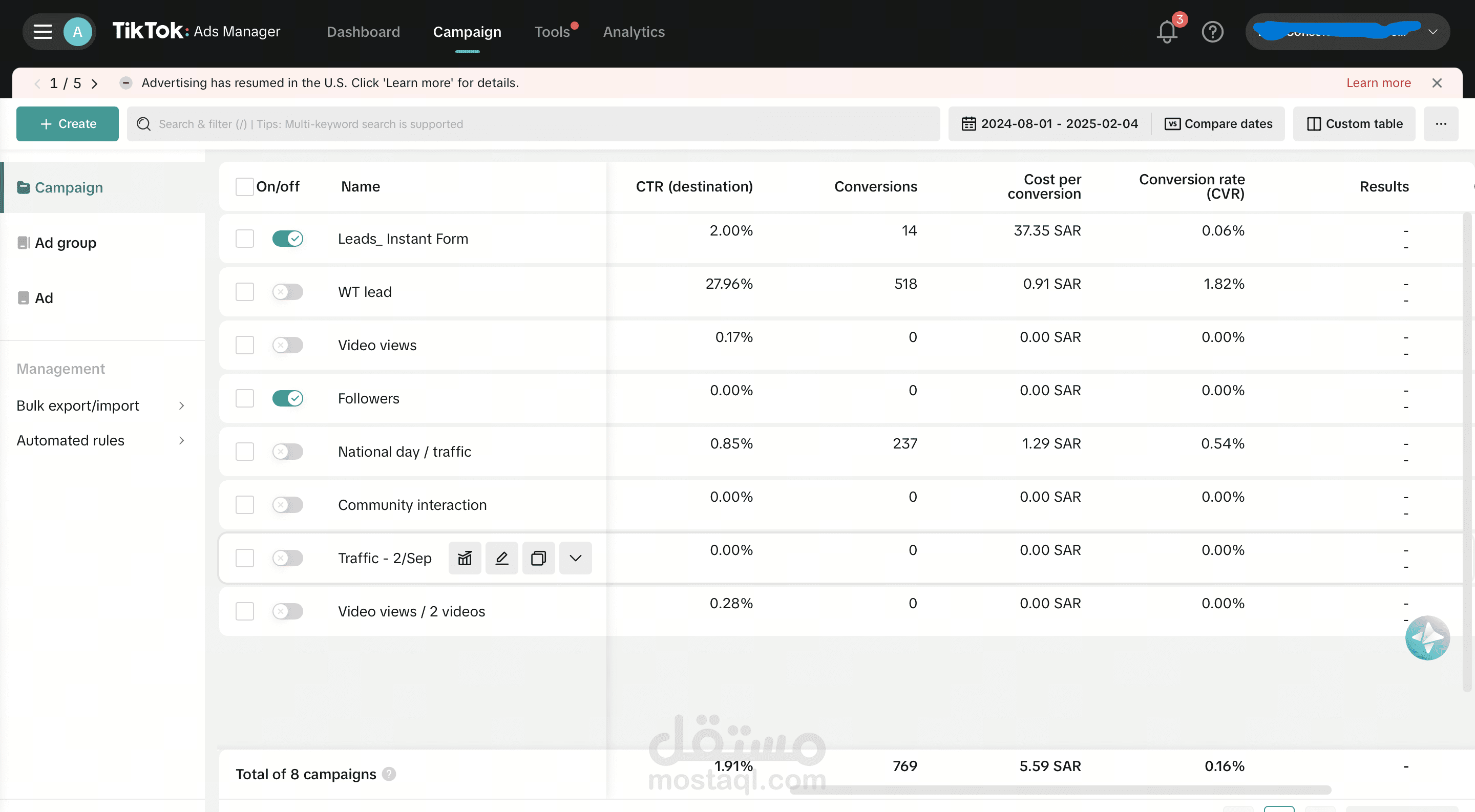
Task: Sort by CTR (destination) column header
Action: point(694,186)
